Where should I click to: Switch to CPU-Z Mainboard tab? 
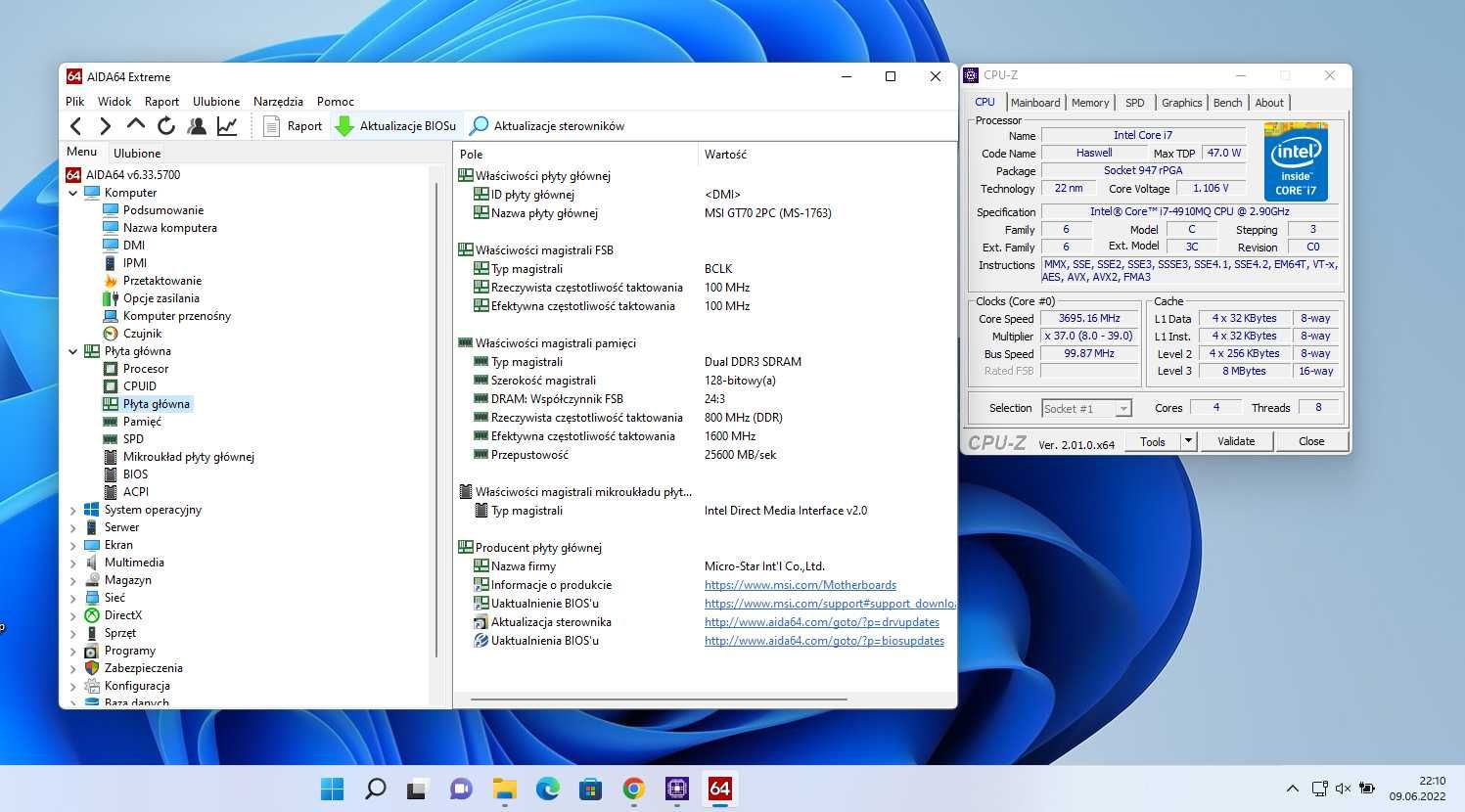click(x=1035, y=103)
